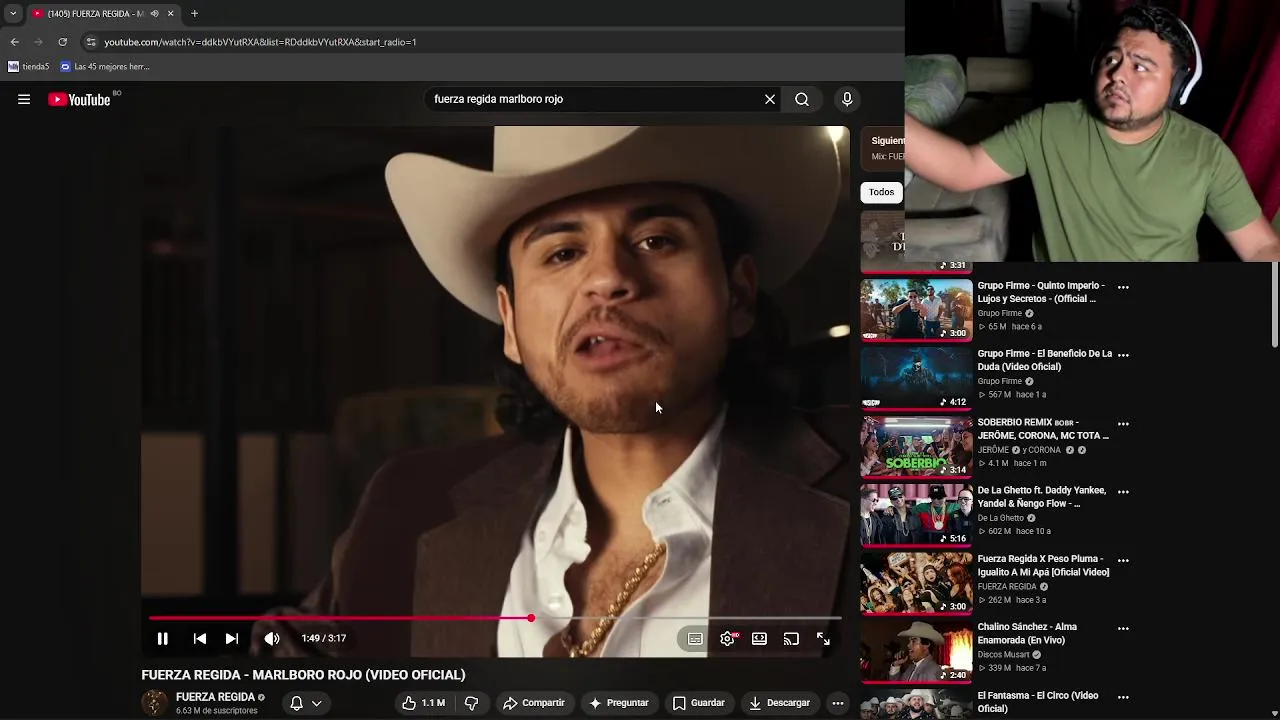Select the Todos filter chip

pyautogui.click(x=881, y=192)
